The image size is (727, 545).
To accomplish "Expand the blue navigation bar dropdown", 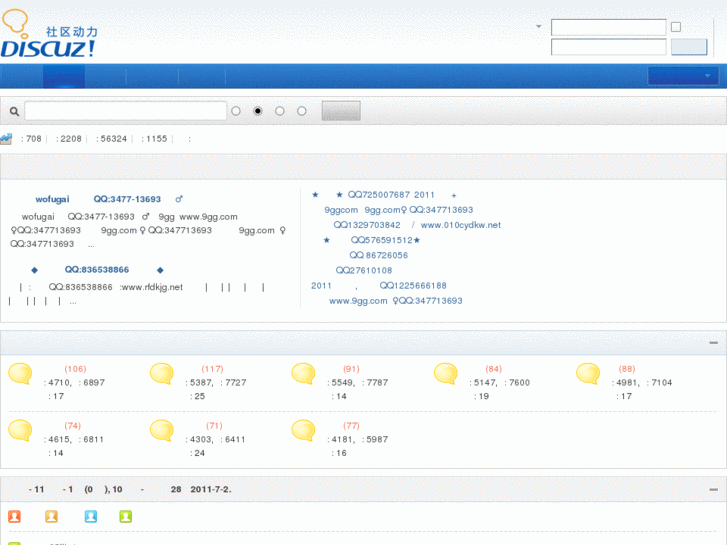I will point(681,76).
